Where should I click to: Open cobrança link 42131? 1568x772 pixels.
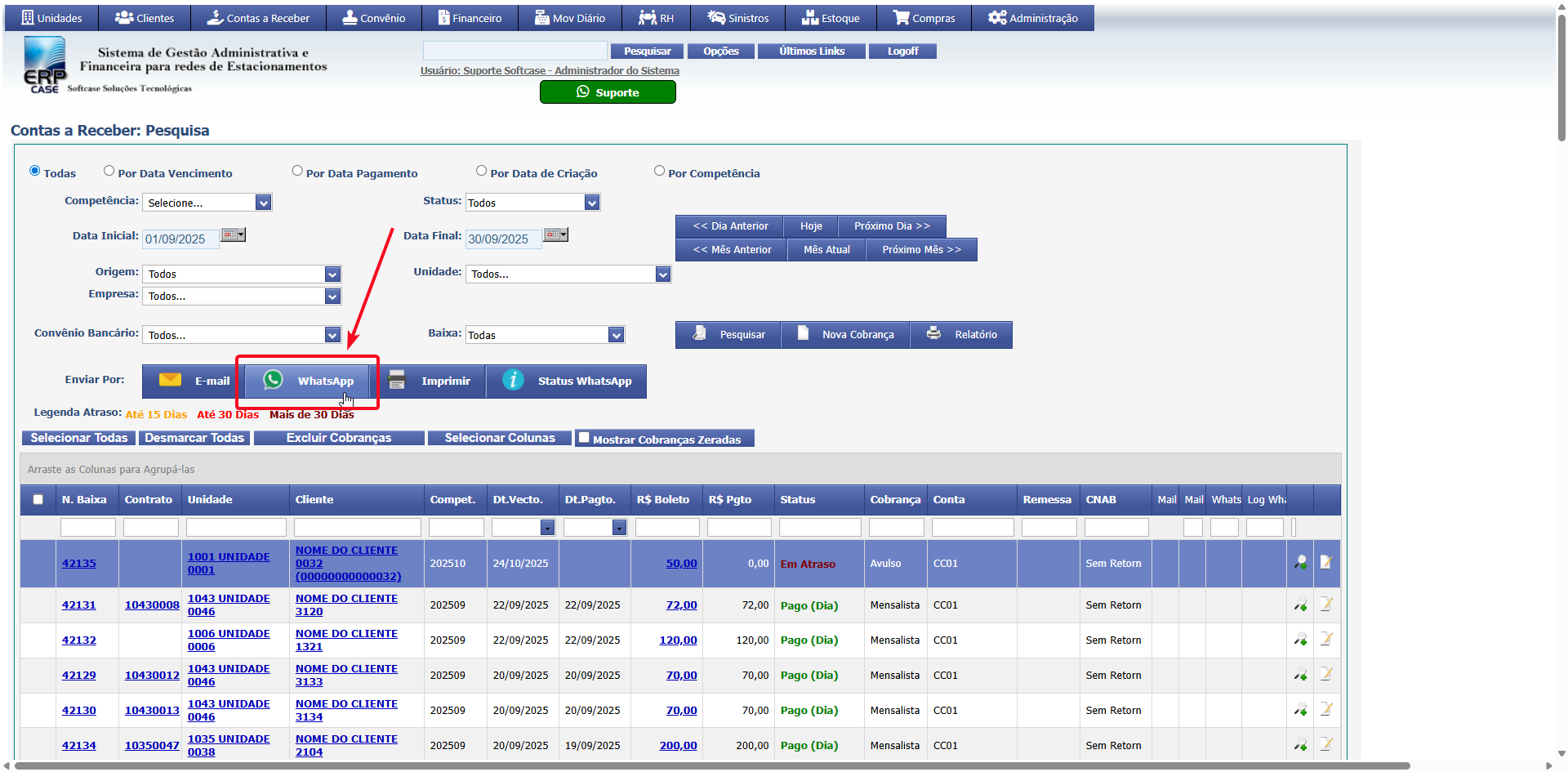pyautogui.click(x=78, y=605)
